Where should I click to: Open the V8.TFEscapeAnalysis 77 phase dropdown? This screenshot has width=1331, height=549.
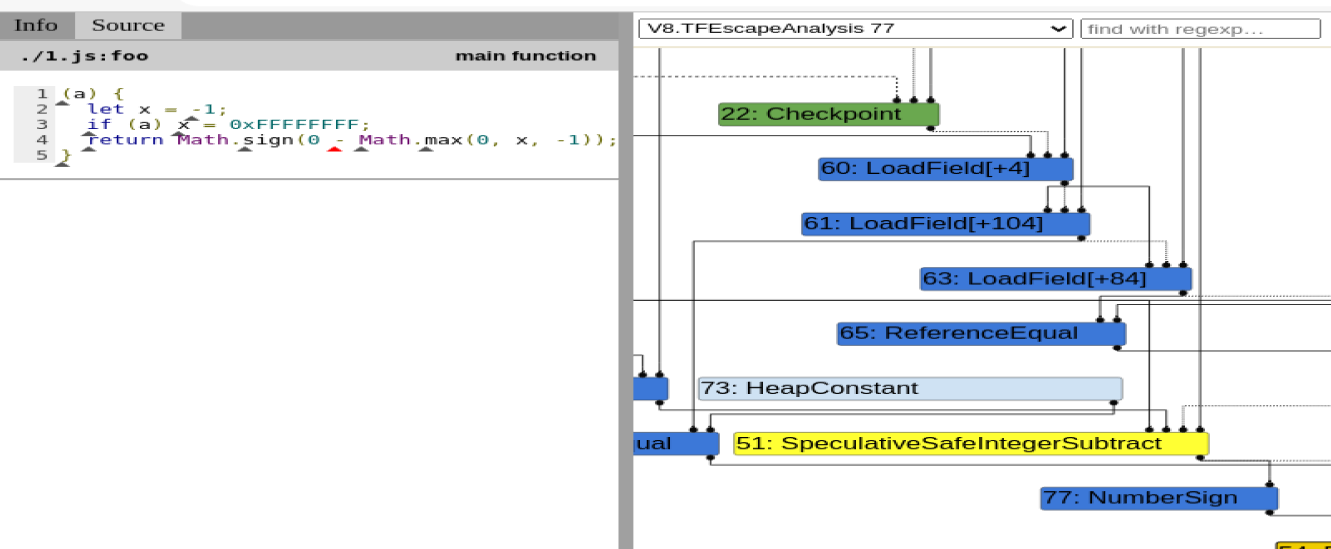pyautogui.click(x=855, y=29)
